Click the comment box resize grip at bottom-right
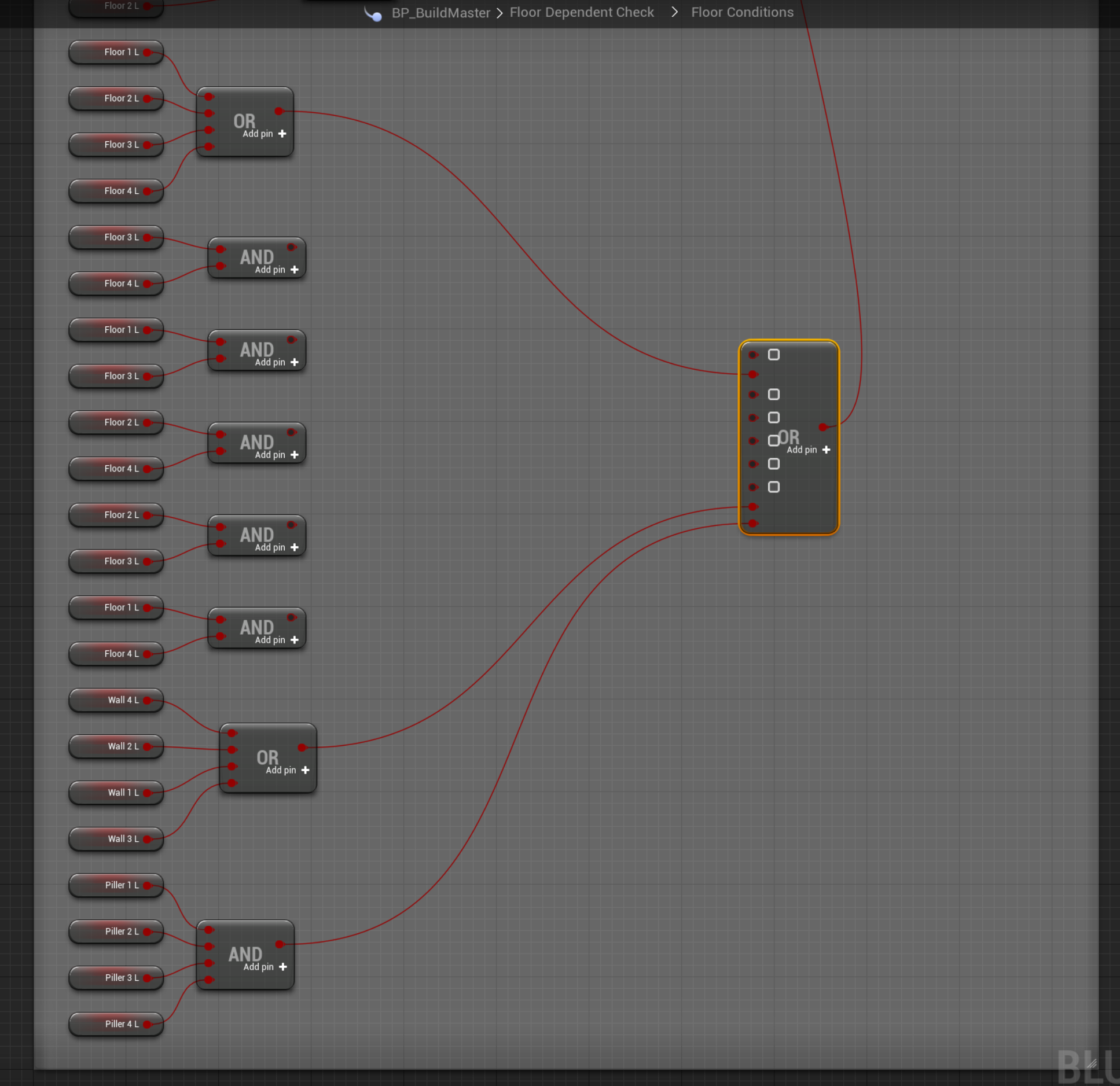This screenshot has width=1120, height=1086. point(1091,1063)
